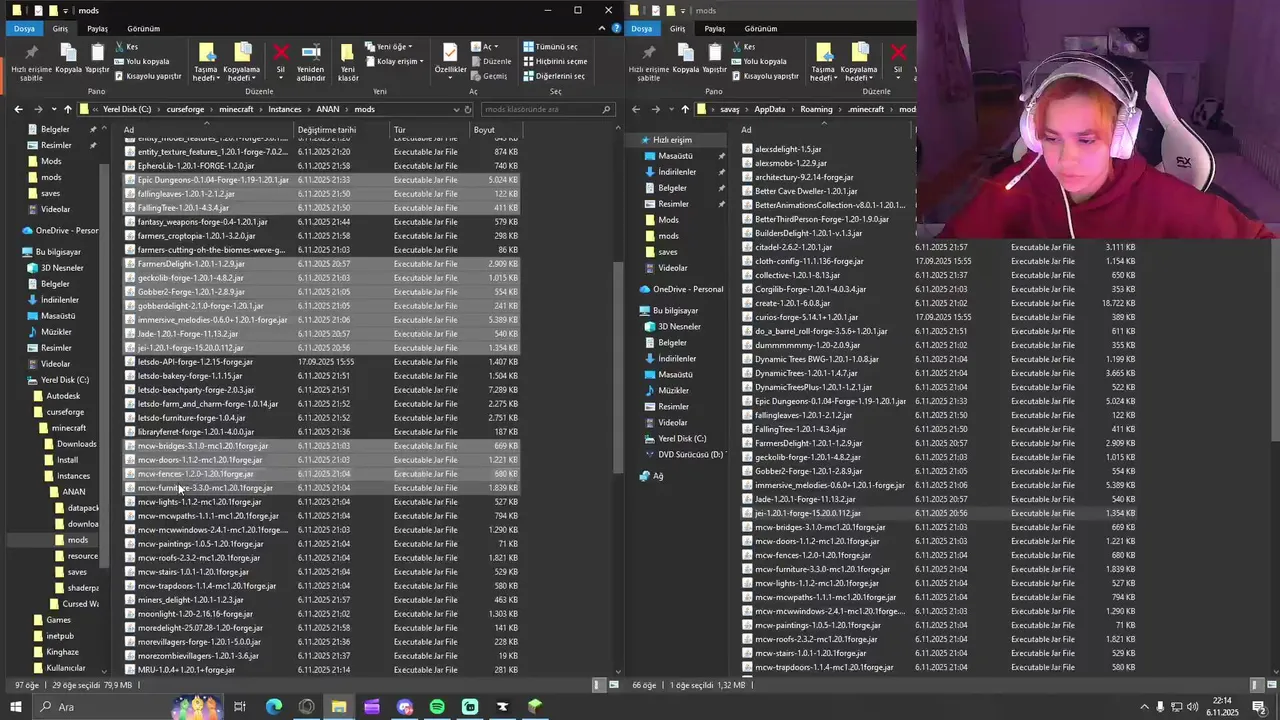Open Giriş tab in right window

click(678, 28)
